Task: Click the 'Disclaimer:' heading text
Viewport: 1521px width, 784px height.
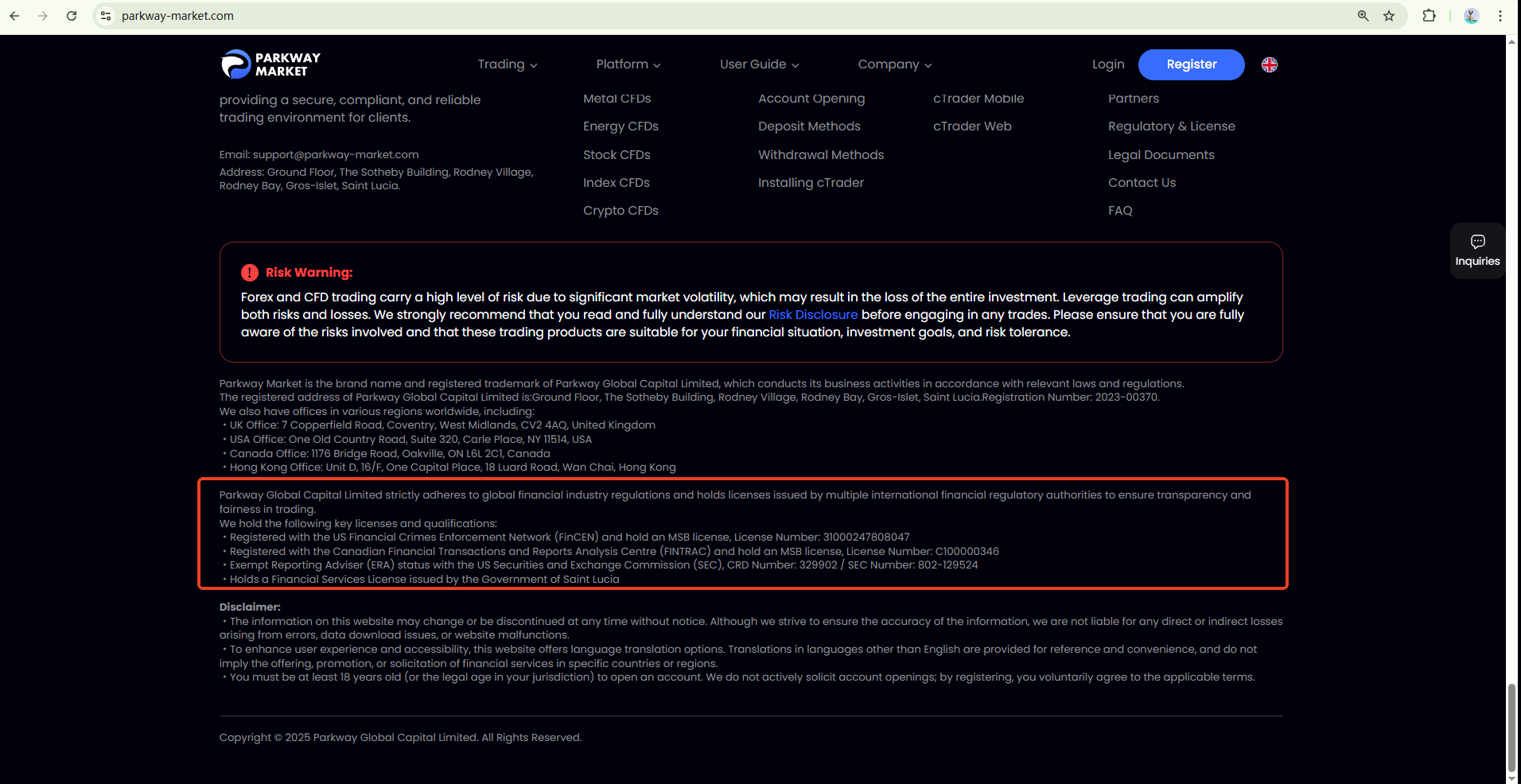Action: click(x=250, y=607)
